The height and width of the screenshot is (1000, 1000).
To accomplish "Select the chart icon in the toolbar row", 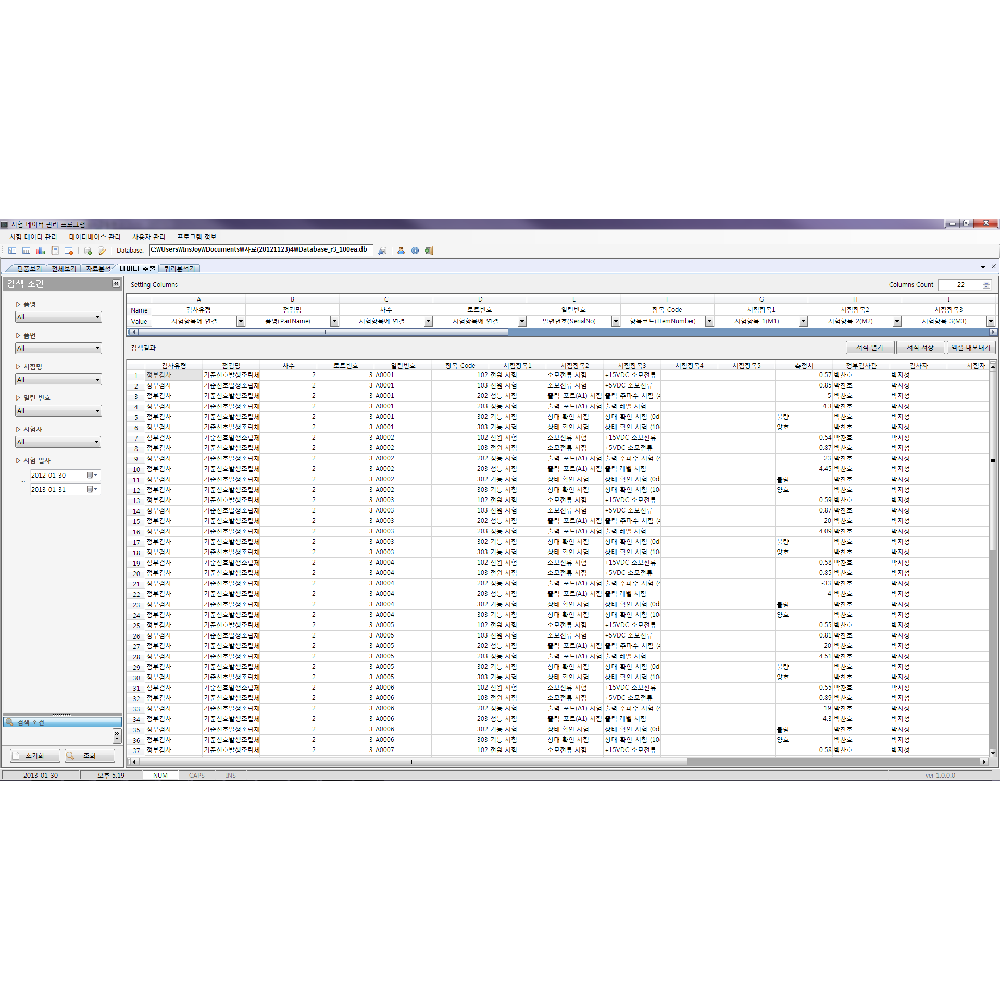I will pyautogui.click(x=40, y=250).
